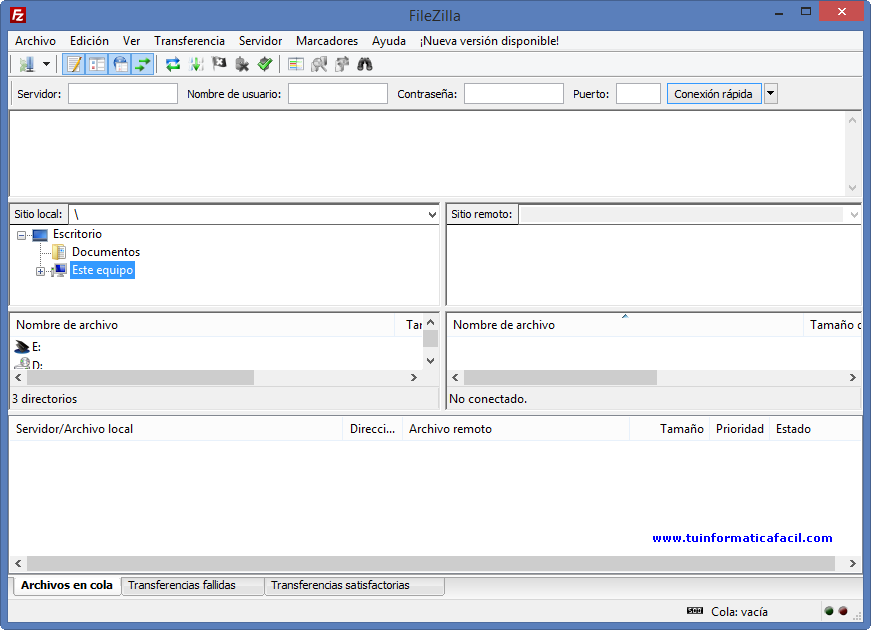Toggle processing of the transfer queue
The width and height of the screenshot is (871, 630).
click(x=196, y=64)
